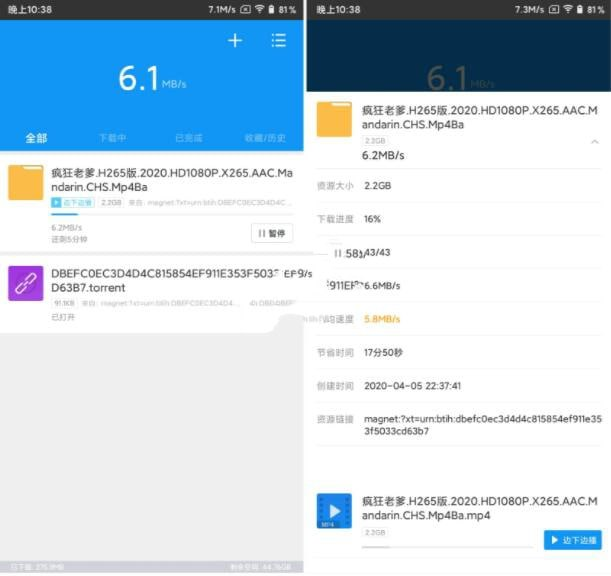Viewport: 611px width, 576px height.
Task: Collapse the task details chevron
Action: [595, 142]
